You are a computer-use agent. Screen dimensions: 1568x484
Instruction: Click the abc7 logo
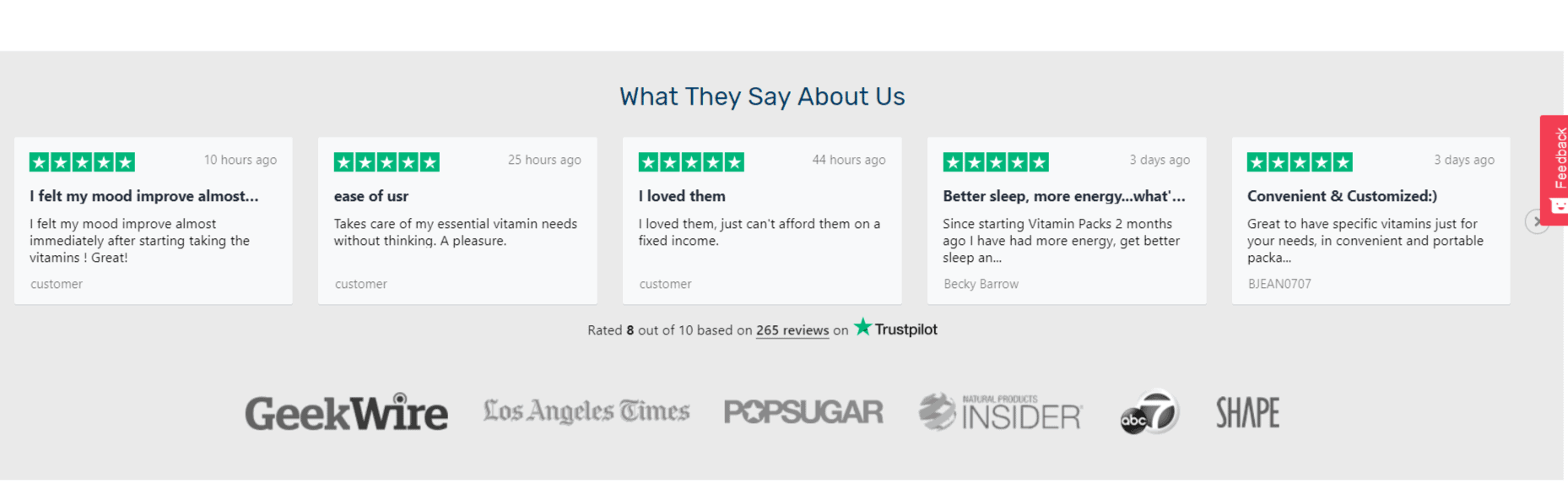click(x=1149, y=412)
